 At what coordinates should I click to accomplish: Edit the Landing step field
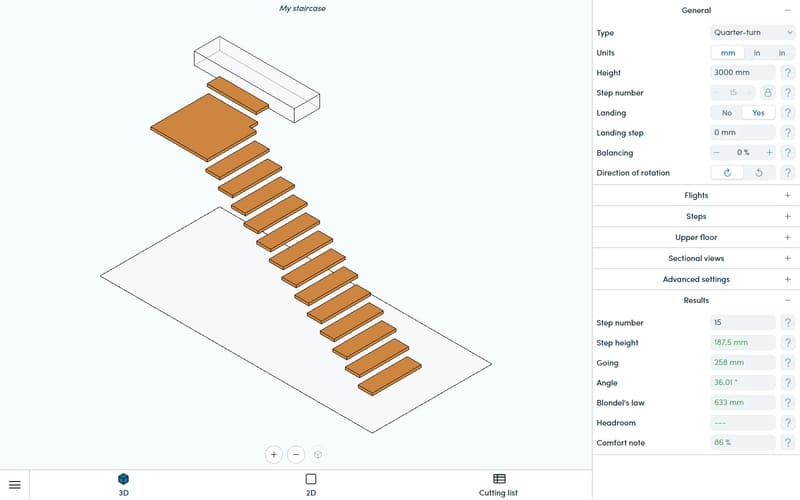[742, 133]
